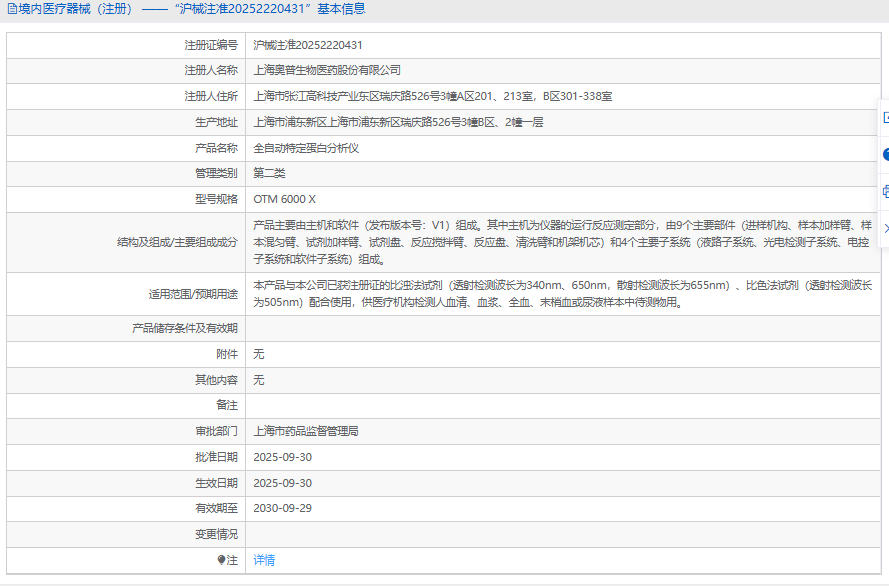Click the expiry date 2030-09-29
Viewport: 889px width, 586px height.
(282, 508)
